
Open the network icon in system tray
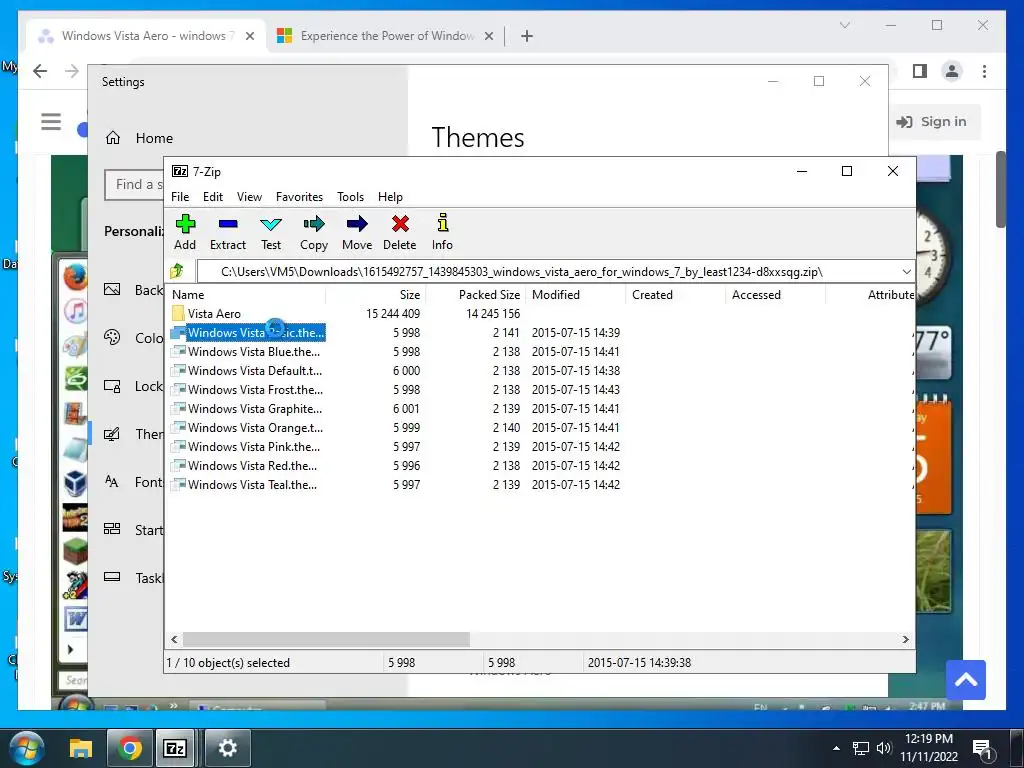coord(861,748)
